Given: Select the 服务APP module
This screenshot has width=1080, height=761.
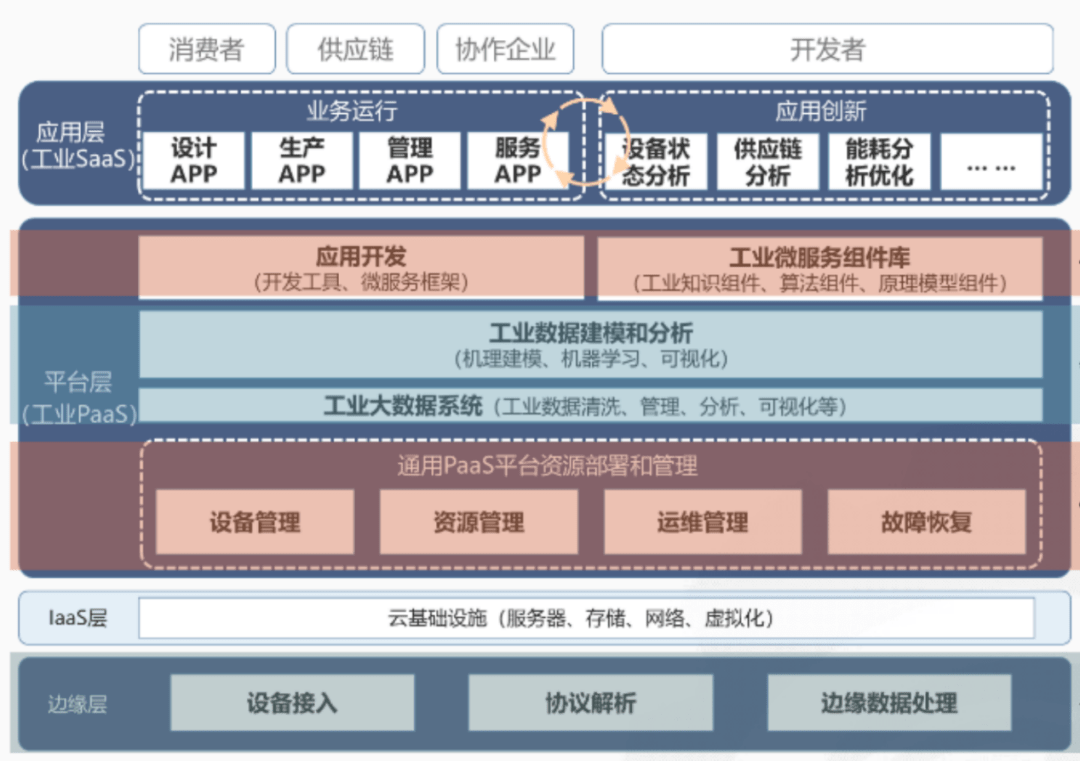Looking at the screenshot, I should click(x=517, y=161).
